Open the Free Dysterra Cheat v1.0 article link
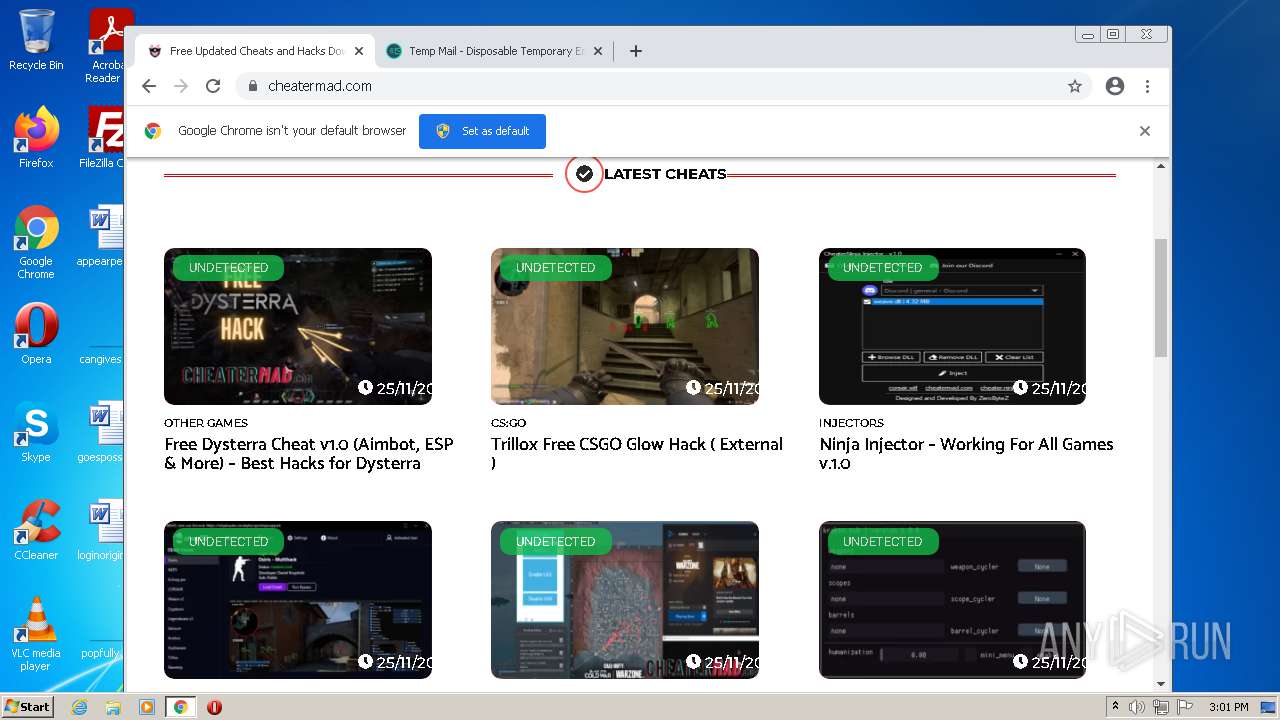1280x720 pixels. point(309,454)
